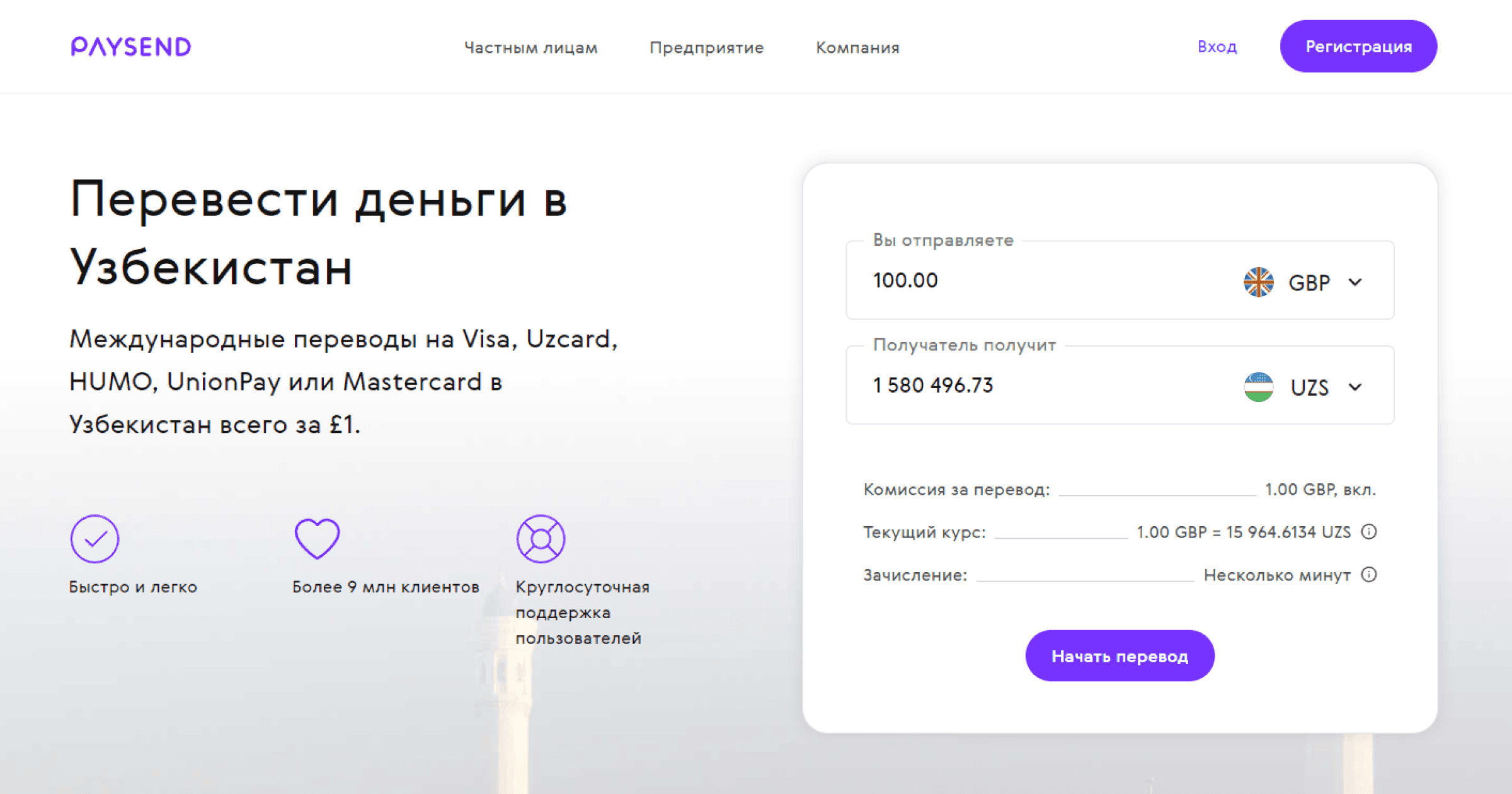Click the lifebuoy support icon
The width and height of the screenshot is (1512, 794).
click(x=541, y=539)
